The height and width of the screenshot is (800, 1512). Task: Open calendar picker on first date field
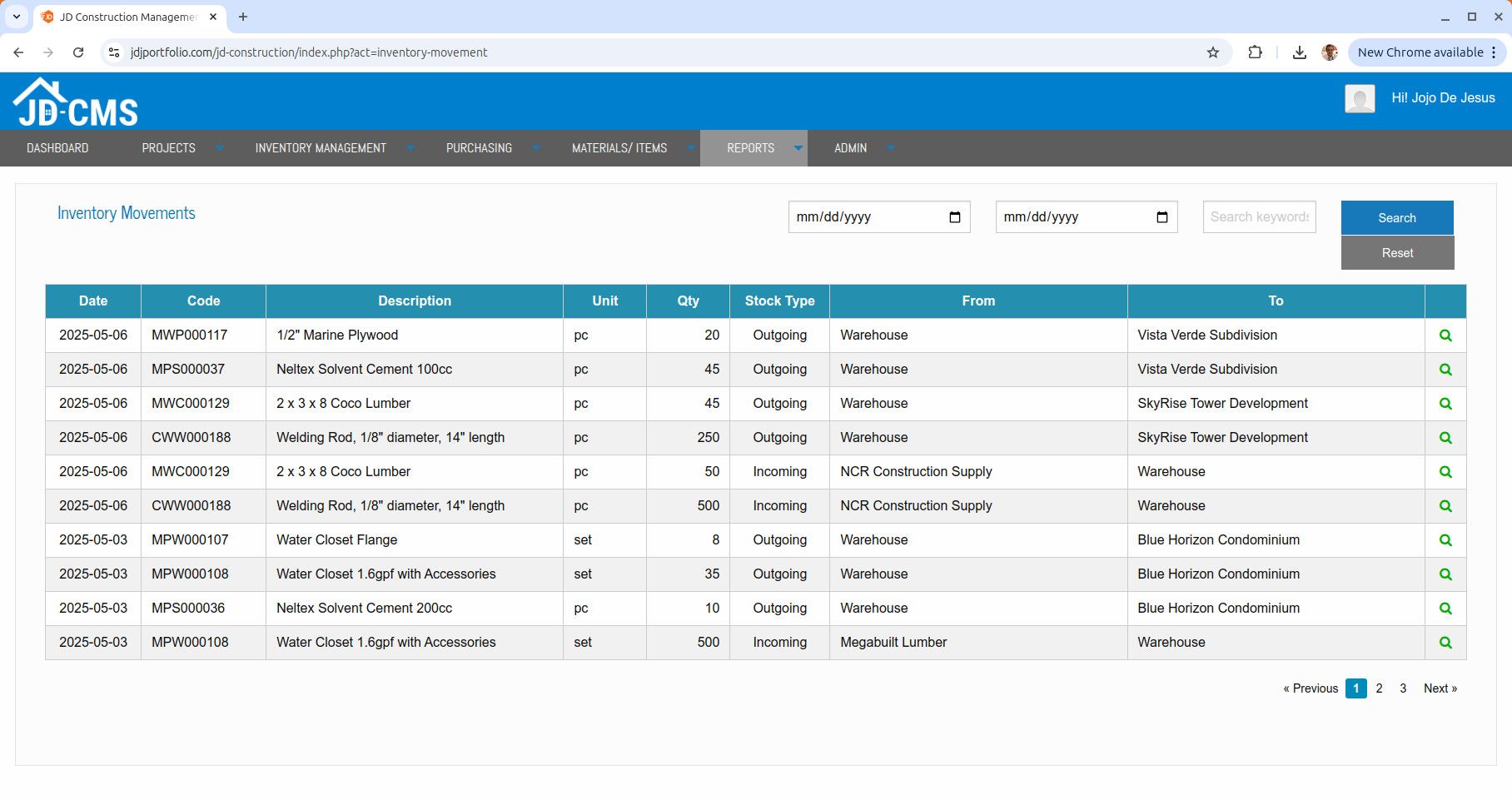pos(954,217)
